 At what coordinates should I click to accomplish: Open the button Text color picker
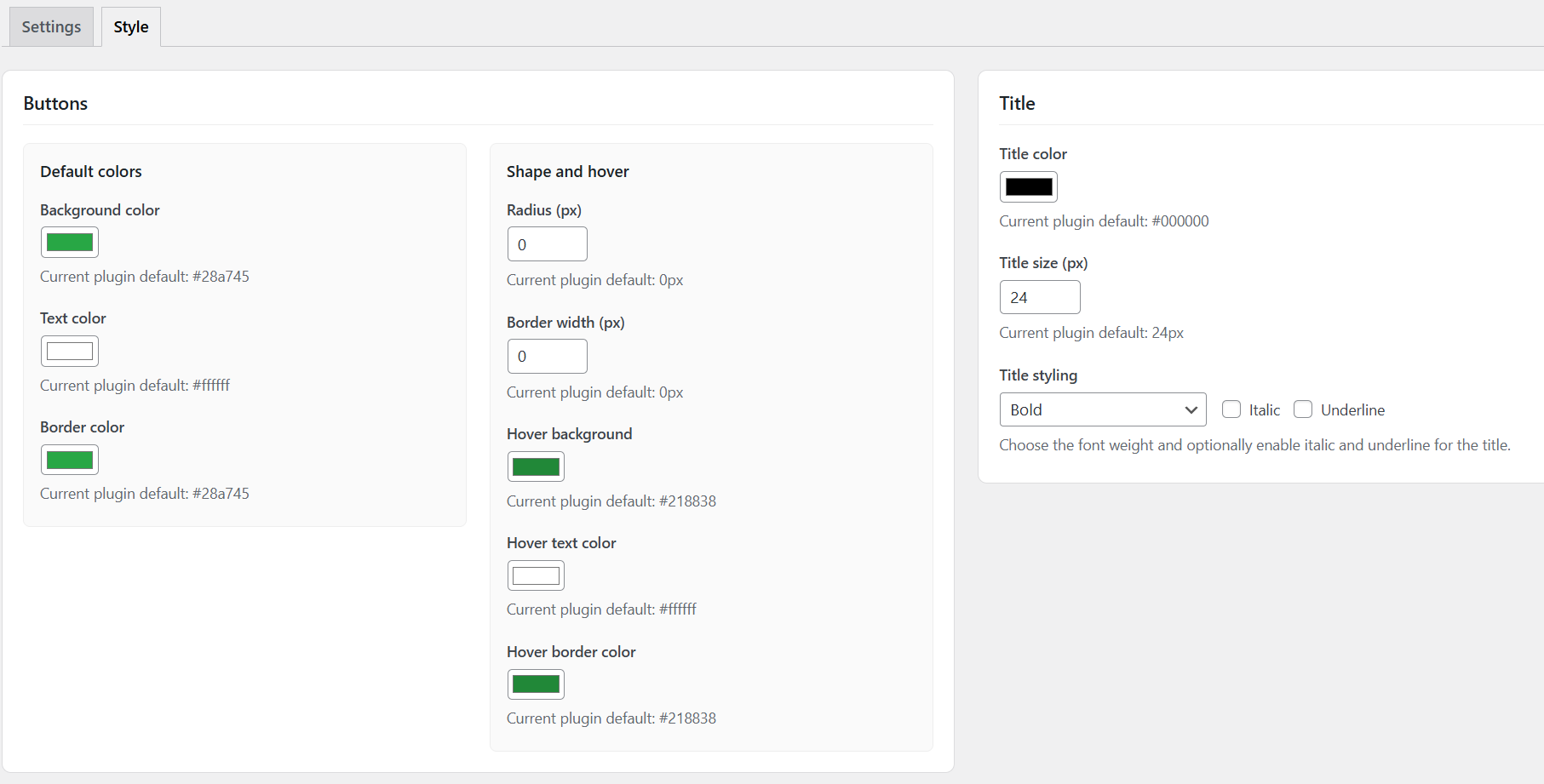[69, 350]
